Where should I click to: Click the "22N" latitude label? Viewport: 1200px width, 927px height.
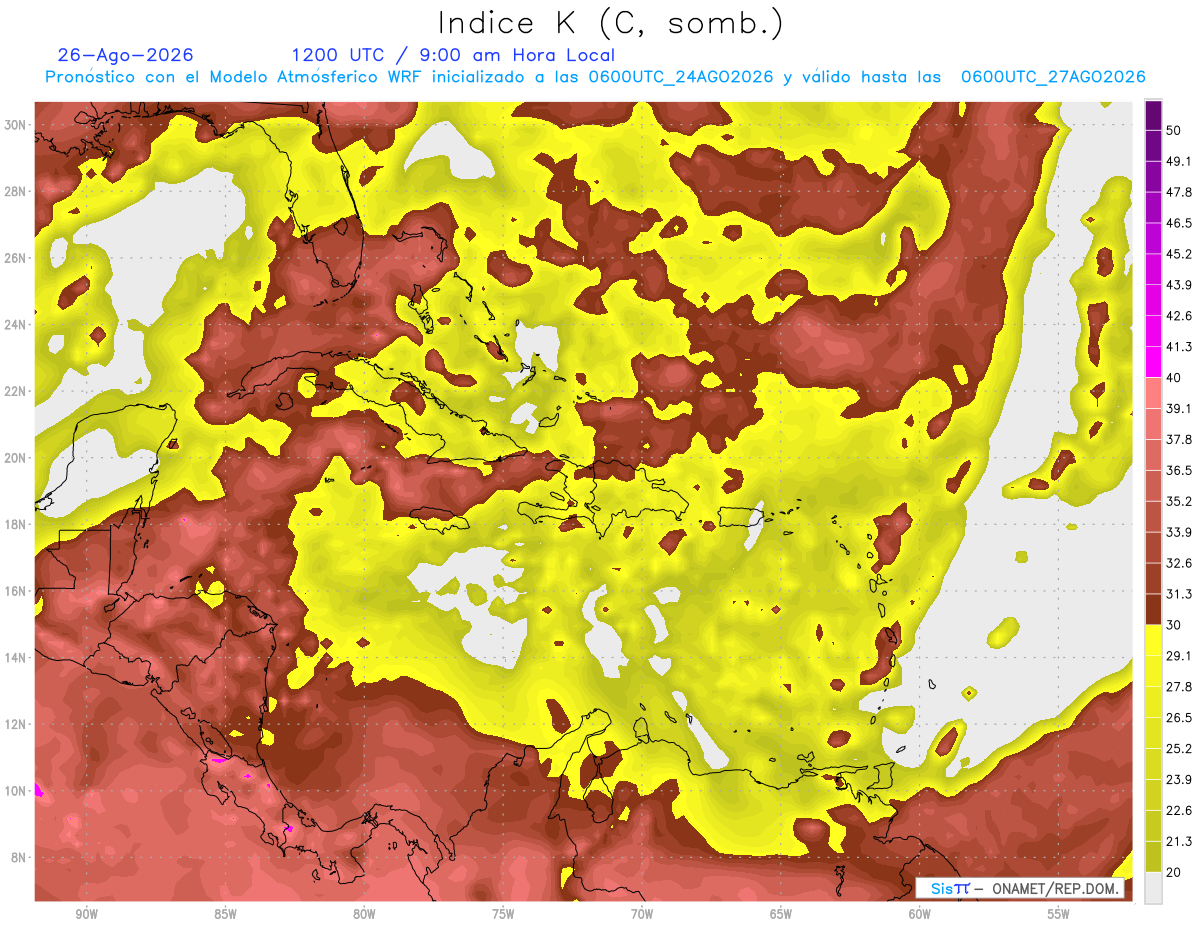[15, 391]
